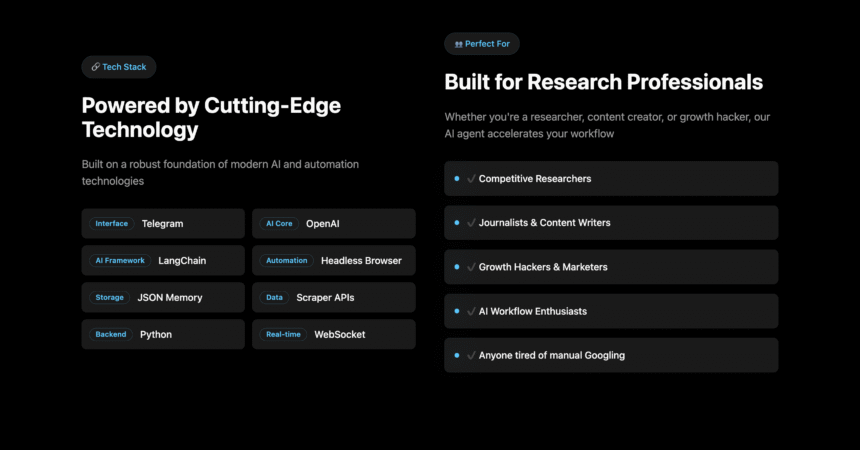Image resolution: width=860 pixels, height=450 pixels.
Task: Click the checkmark icon beside Competitive Researchers
Action: pos(471,179)
